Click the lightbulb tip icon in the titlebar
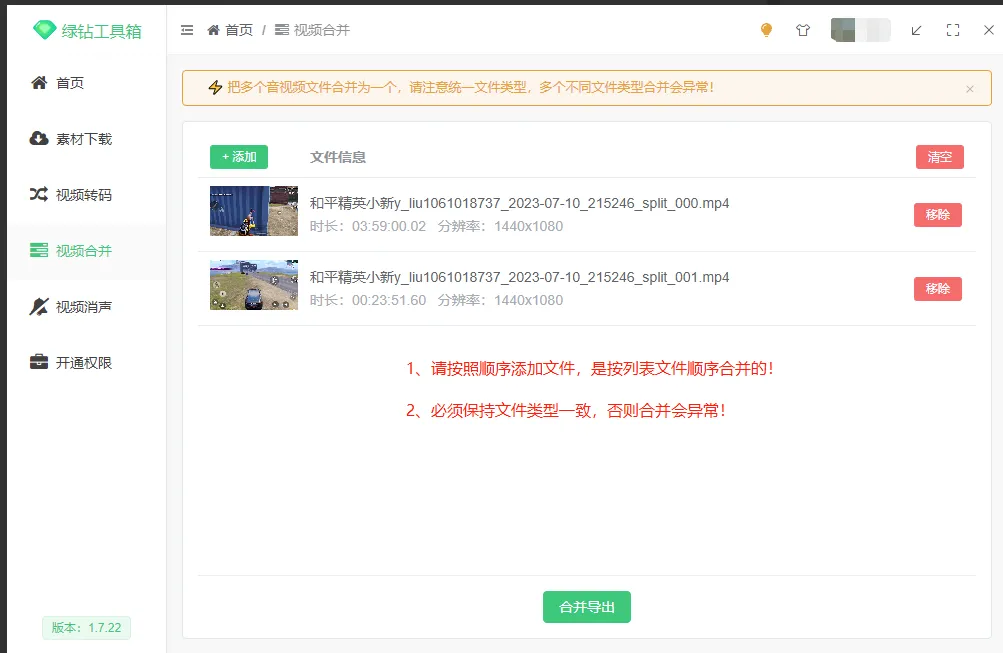 [765, 30]
